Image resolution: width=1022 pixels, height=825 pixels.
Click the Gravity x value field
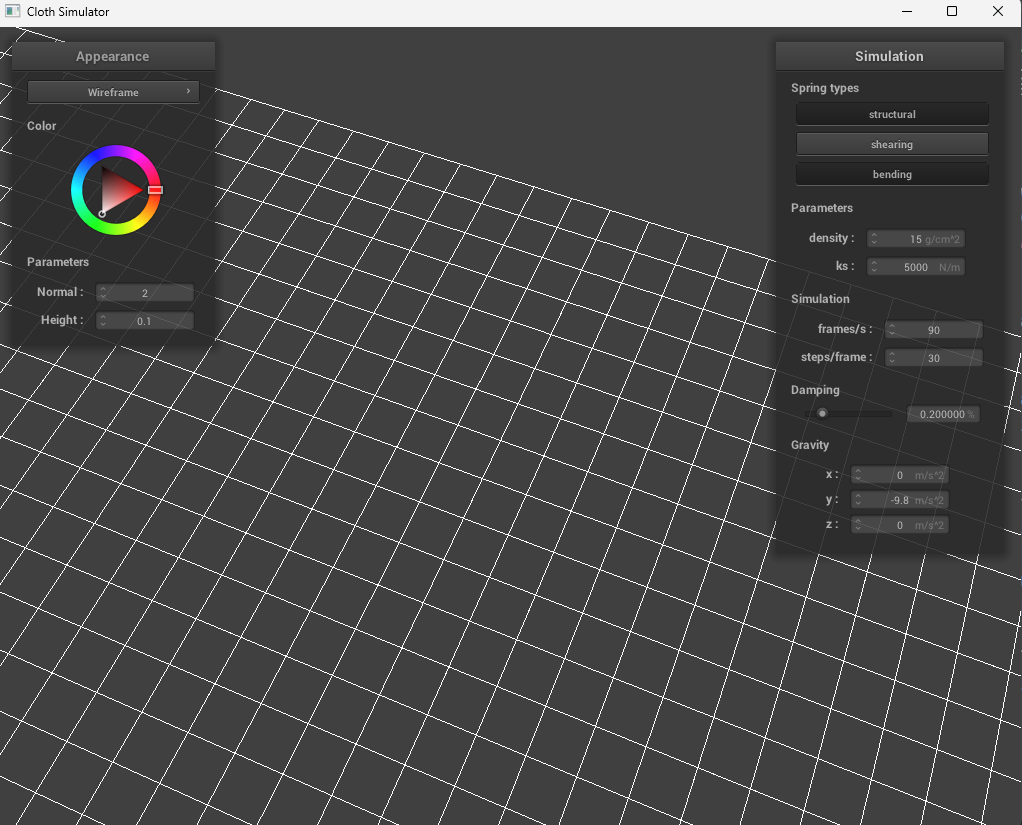coord(899,475)
